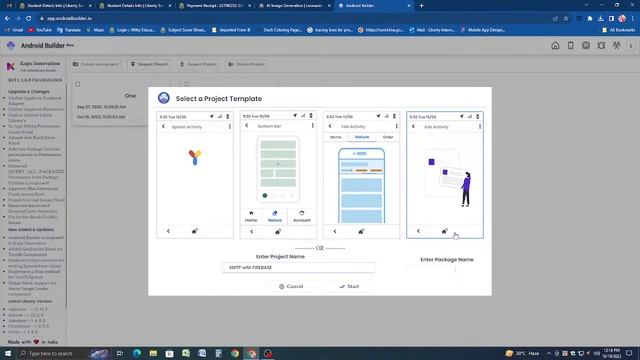Open the Gmail bookmark

14,30
